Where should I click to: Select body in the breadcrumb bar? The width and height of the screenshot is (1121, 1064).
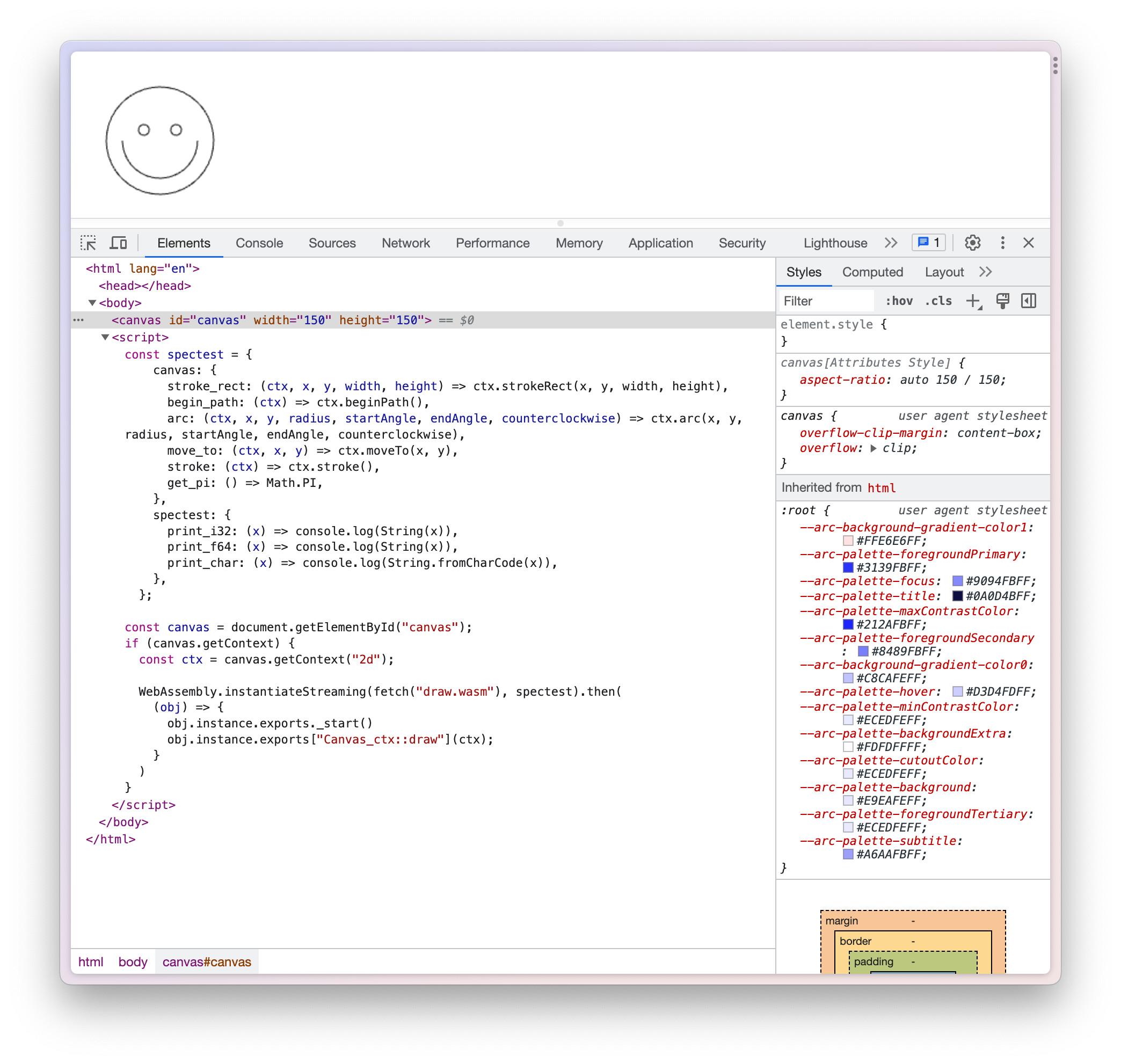tap(133, 962)
